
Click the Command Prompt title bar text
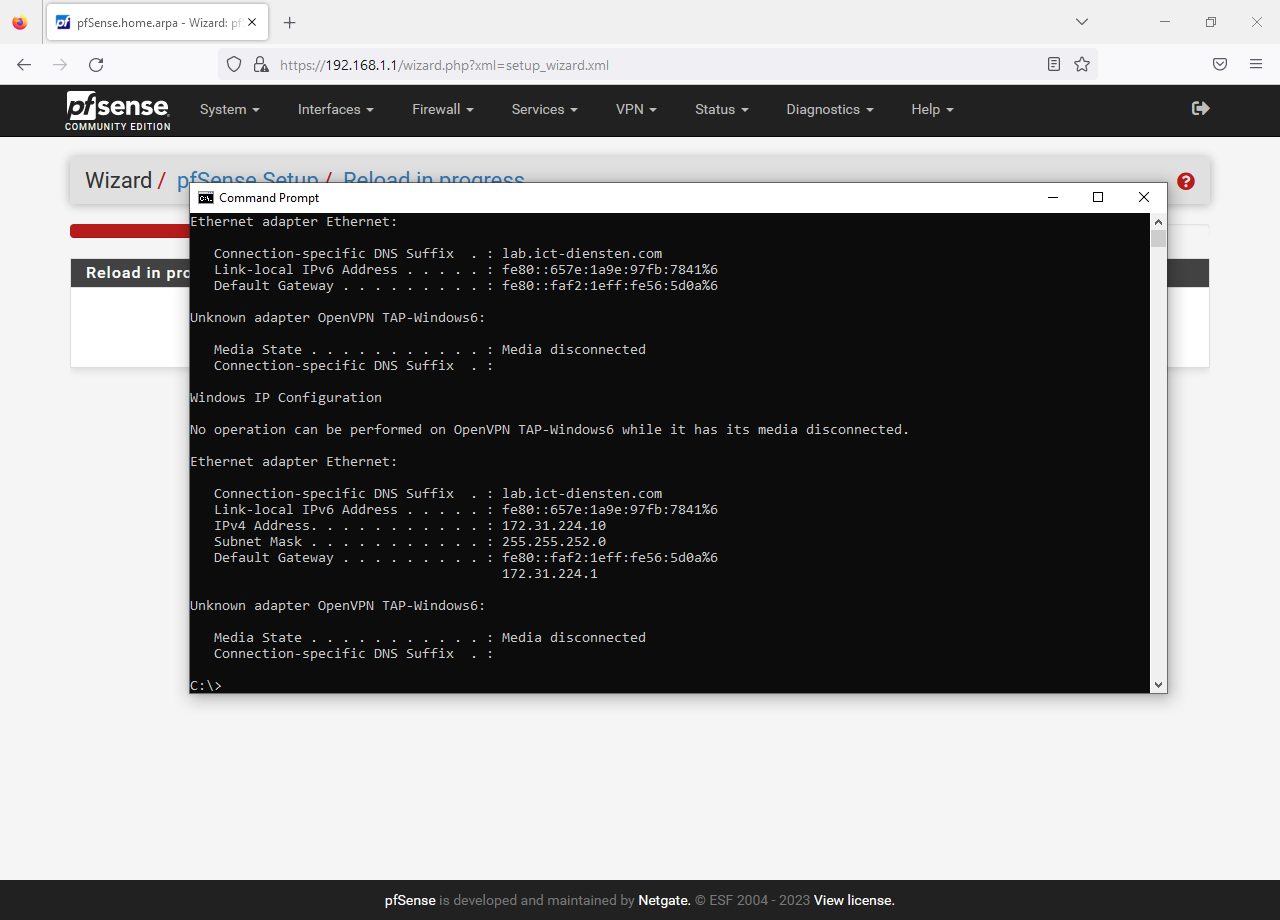pyautogui.click(x=269, y=198)
